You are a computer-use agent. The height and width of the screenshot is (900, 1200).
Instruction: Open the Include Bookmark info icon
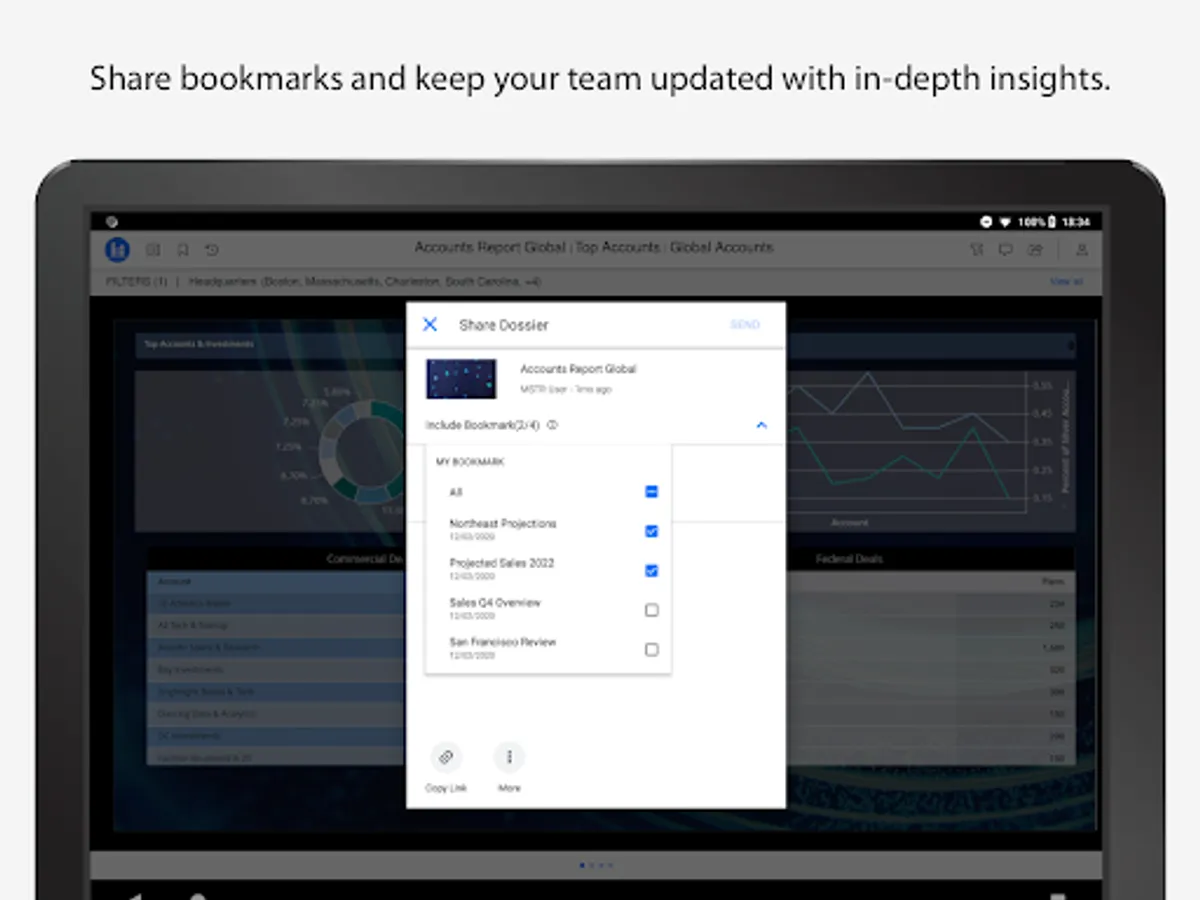coord(552,425)
